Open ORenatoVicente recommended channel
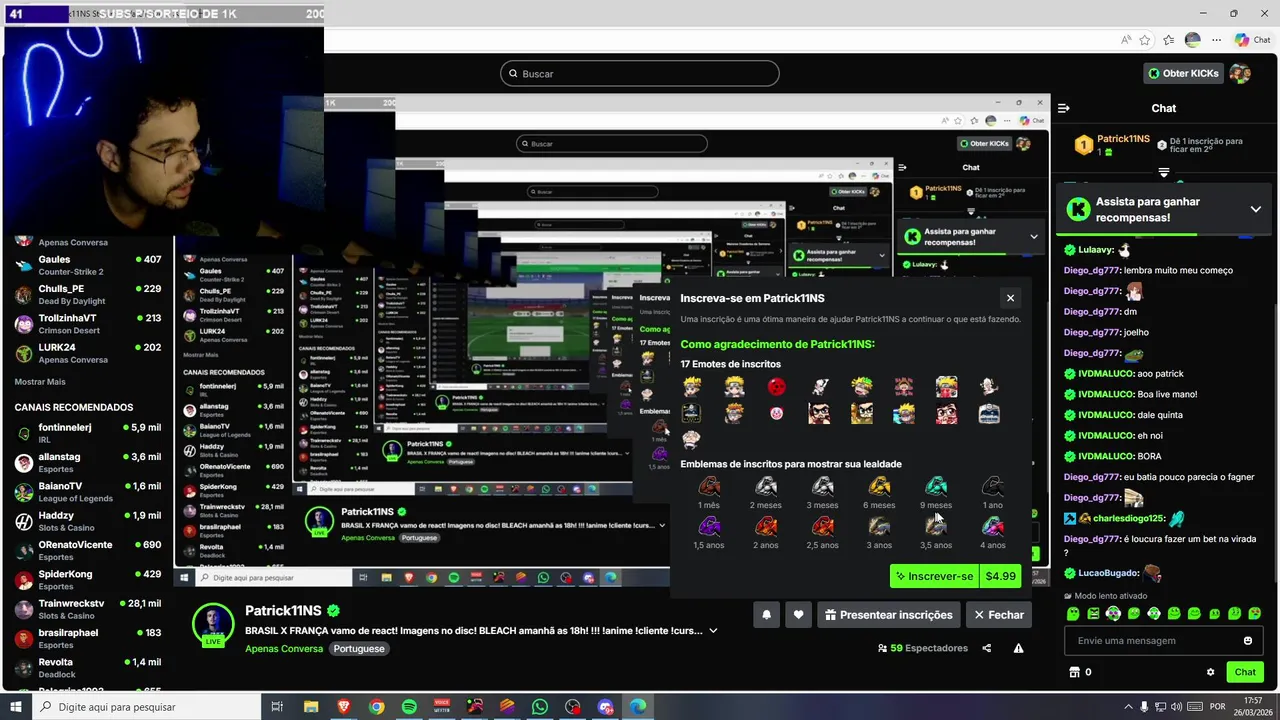The image size is (1280, 720). pyautogui.click(x=88, y=550)
